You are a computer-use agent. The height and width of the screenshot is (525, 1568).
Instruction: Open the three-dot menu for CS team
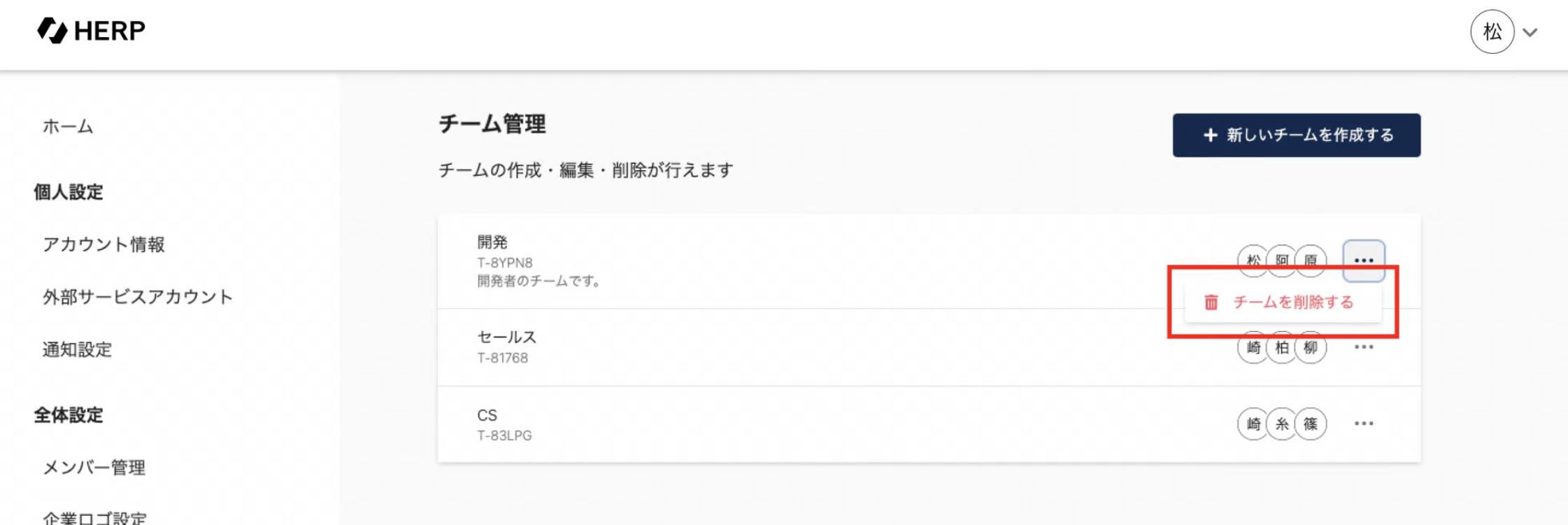1363,423
